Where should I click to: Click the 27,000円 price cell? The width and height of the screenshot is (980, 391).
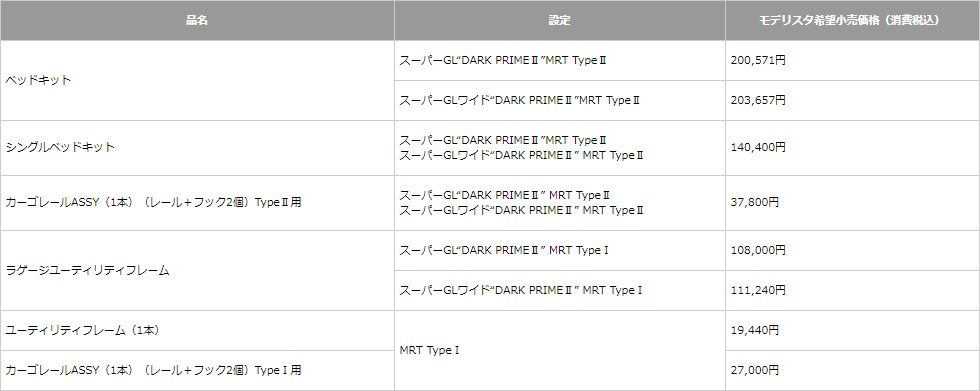tap(852, 370)
